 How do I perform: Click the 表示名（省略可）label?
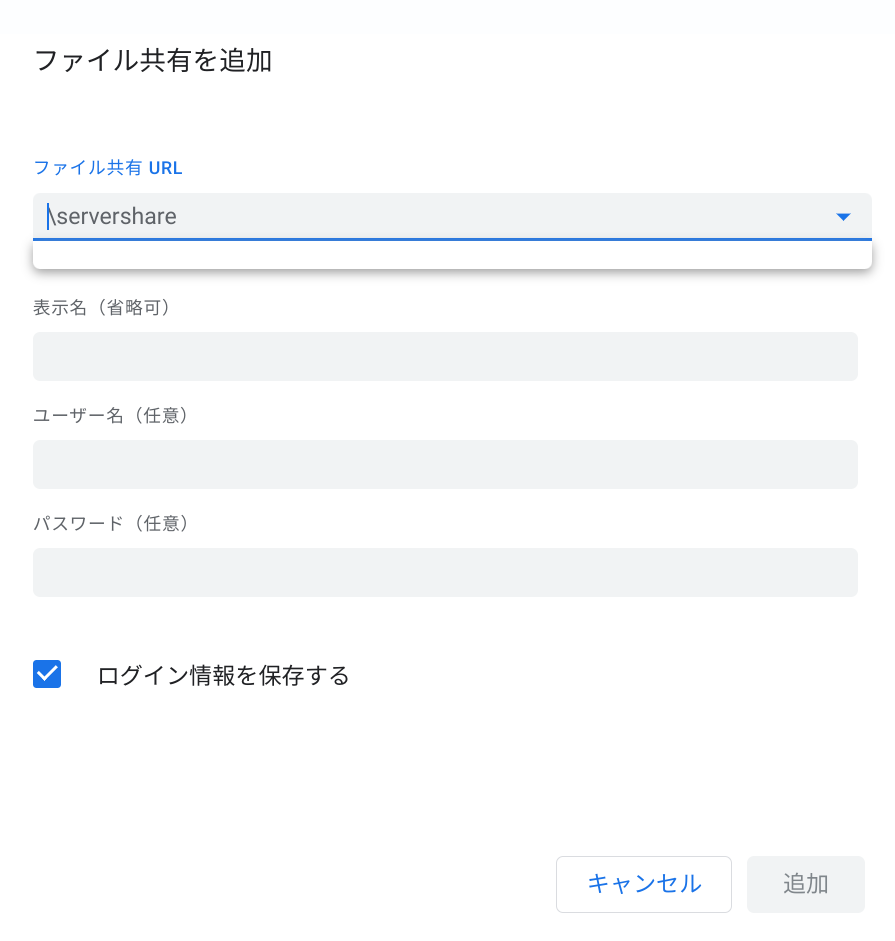pyautogui.click(x=102, y=308)
